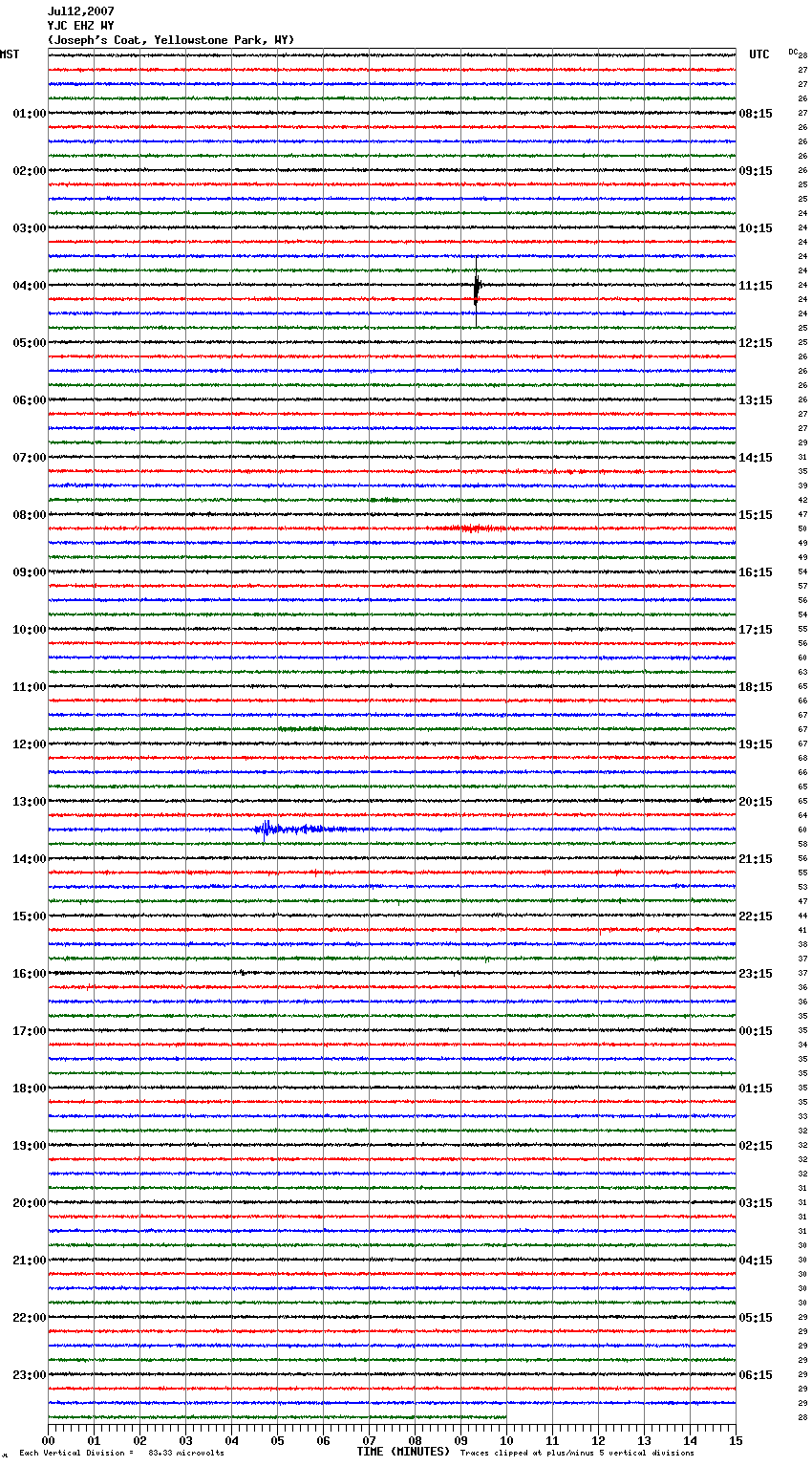Click the 08:00 MST hour label
Viewport: 812px width, 1466px height.
tap(29, 515)
